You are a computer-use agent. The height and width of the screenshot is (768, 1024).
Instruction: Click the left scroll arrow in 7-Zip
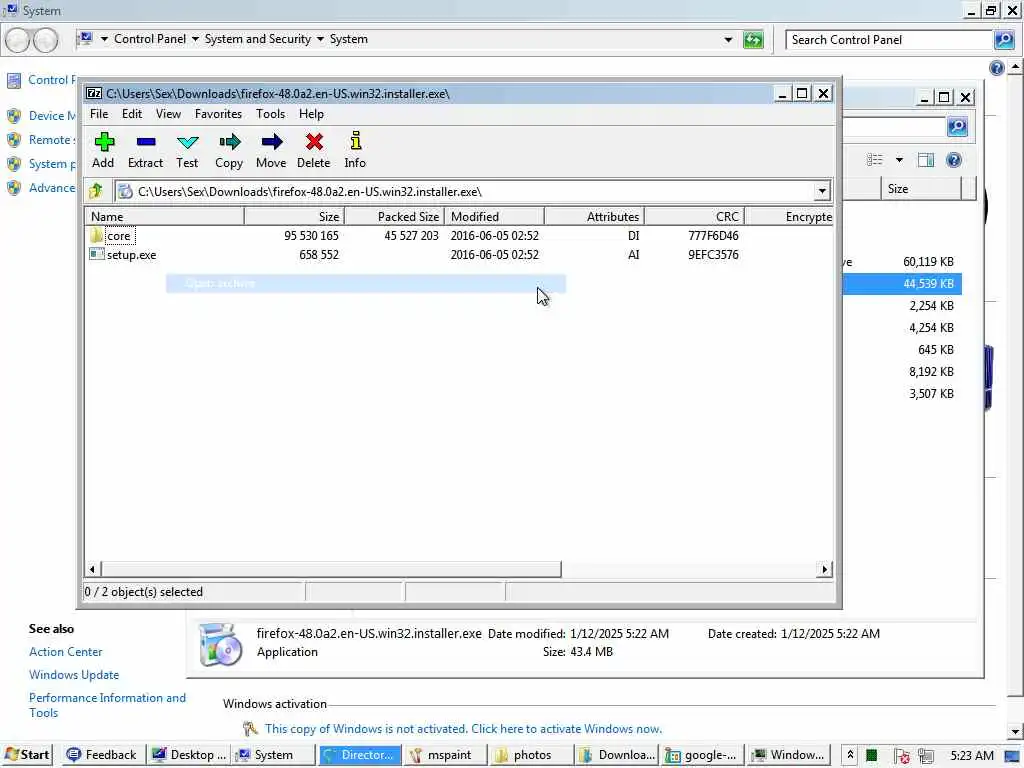(x=92, y=569)
